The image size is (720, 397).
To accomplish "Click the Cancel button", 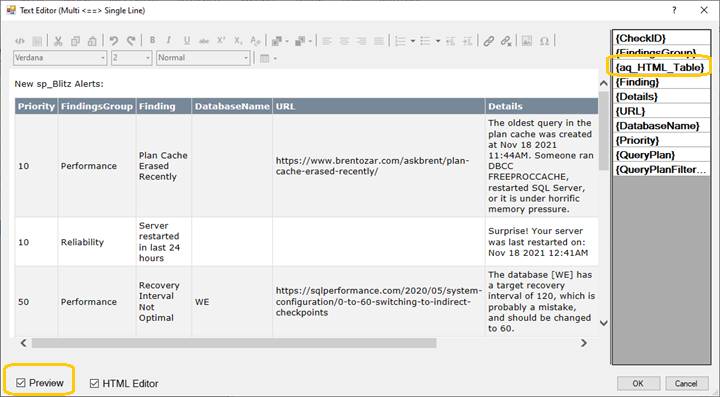I will click(686, 383).
